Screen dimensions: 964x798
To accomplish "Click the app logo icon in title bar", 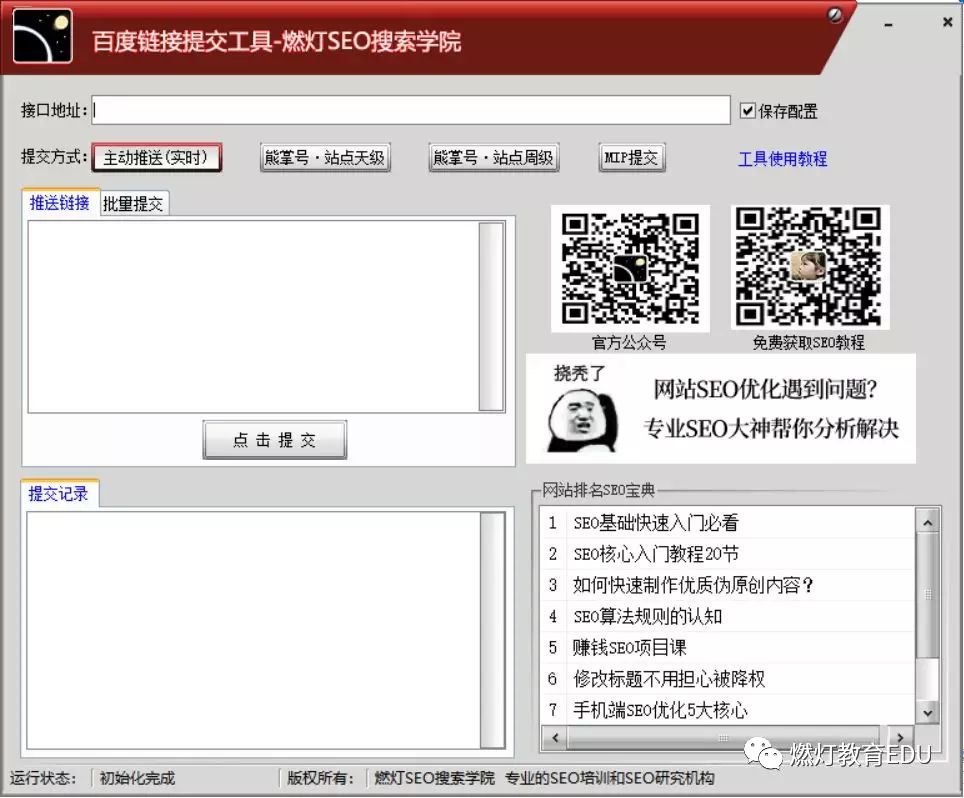I will pos(43,36).
